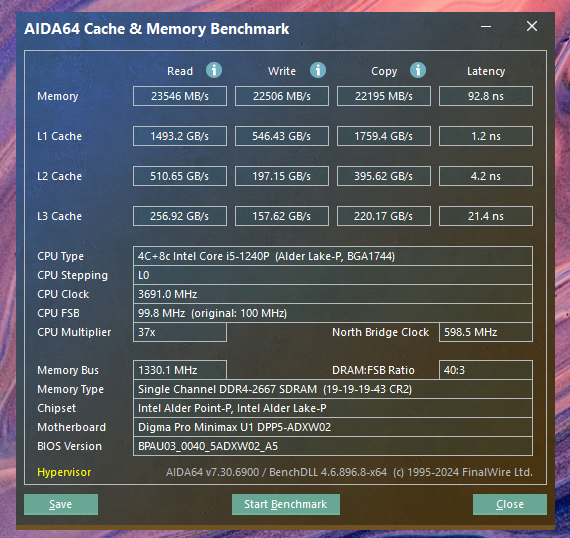This screenshot has width=570, height=538.
Task: Click the CPU FSB field 99.8 MHz
Action: coord(333,313)
